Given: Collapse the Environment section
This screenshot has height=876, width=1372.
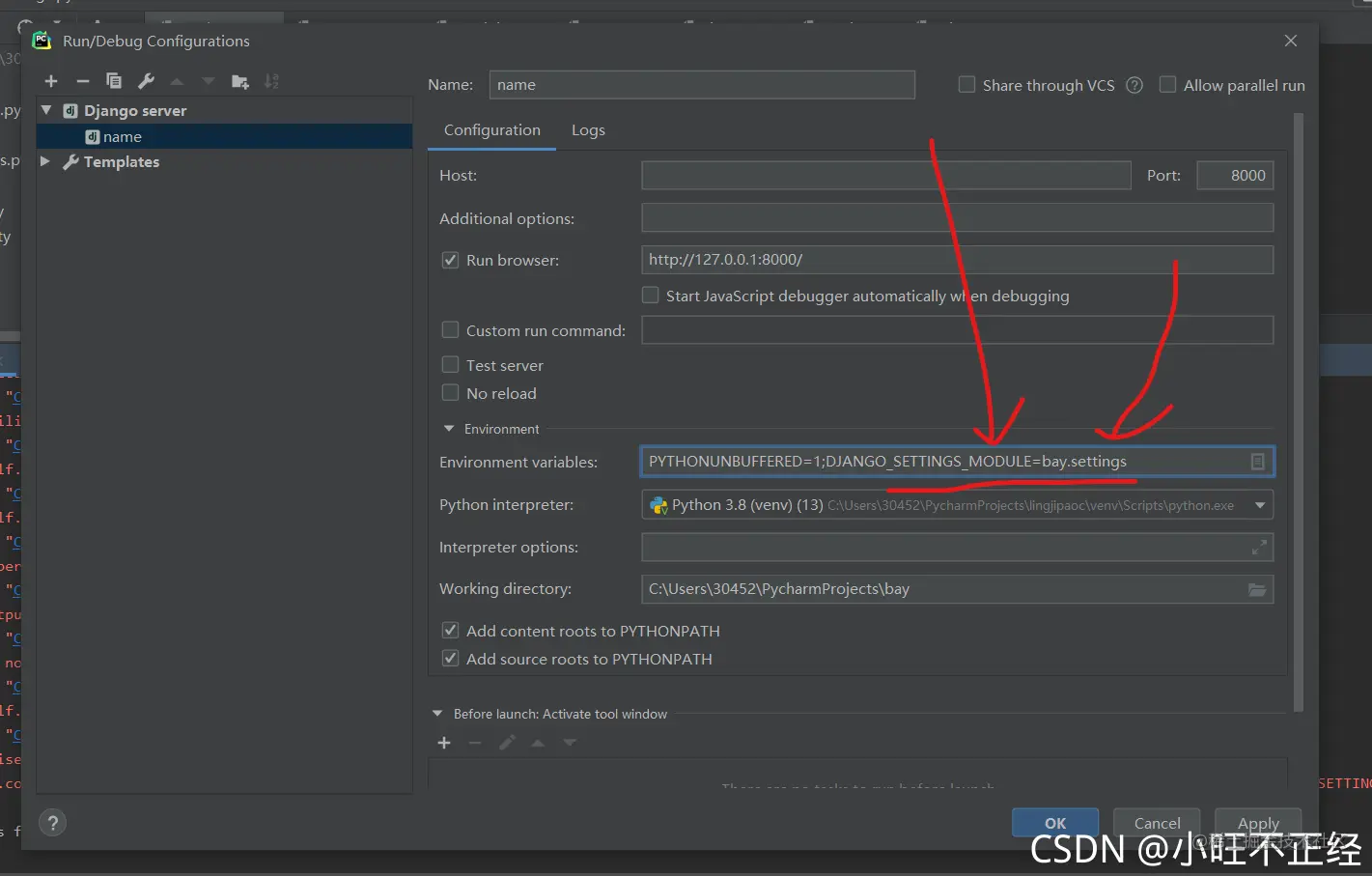Looking at the screenshot, I should click(x=448, y=429).
